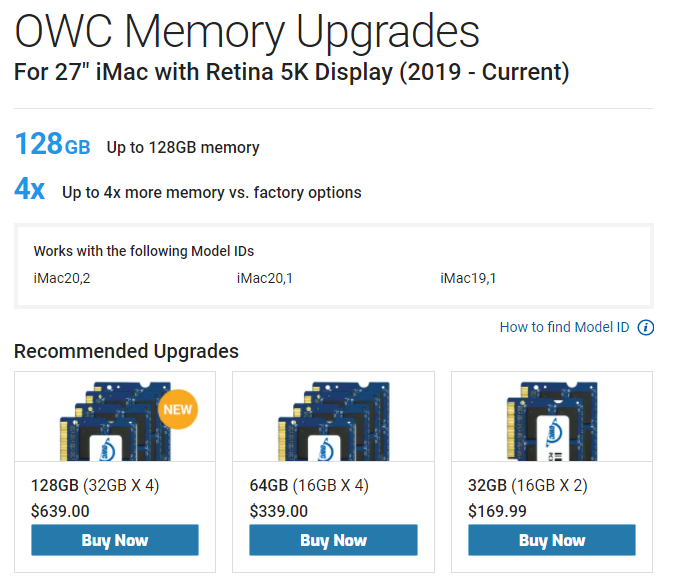The height and width of the screenshot is (579, 678).
Task: Click the info icon beside Model ID link
Action: tap(646, 328)
